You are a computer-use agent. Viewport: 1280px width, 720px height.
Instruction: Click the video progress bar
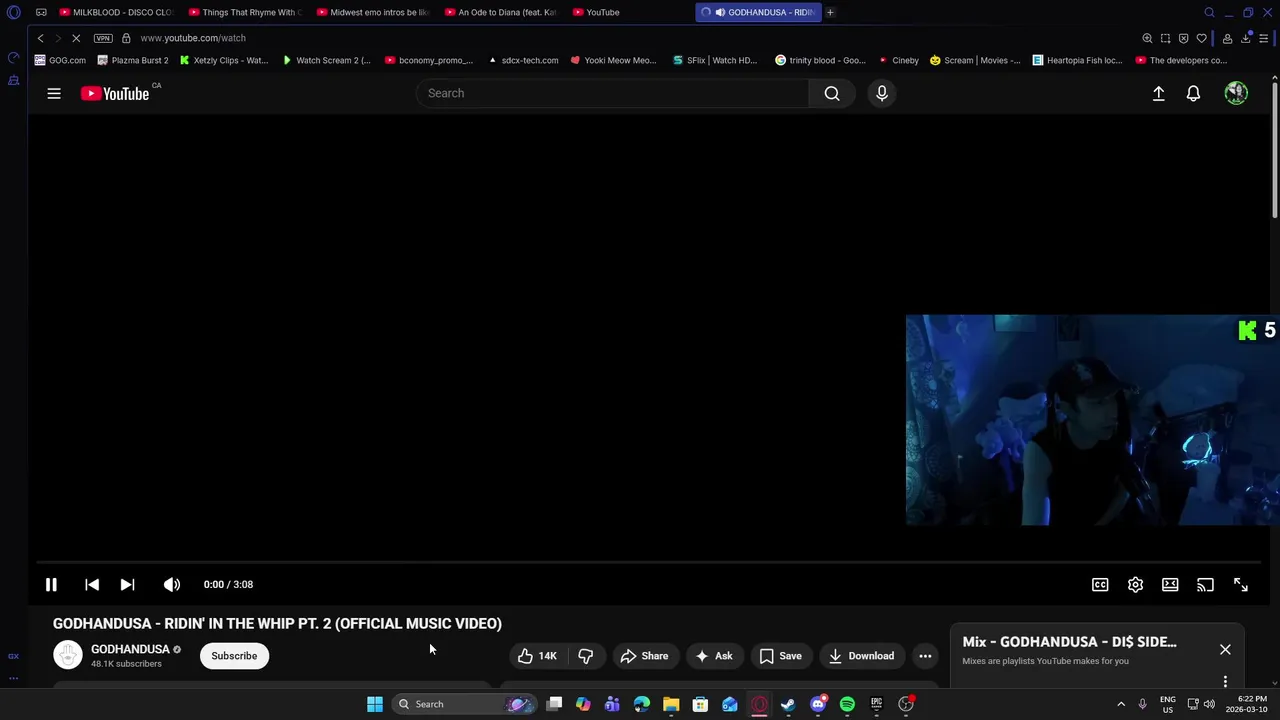pyautogui.click(x=647, y=563)
